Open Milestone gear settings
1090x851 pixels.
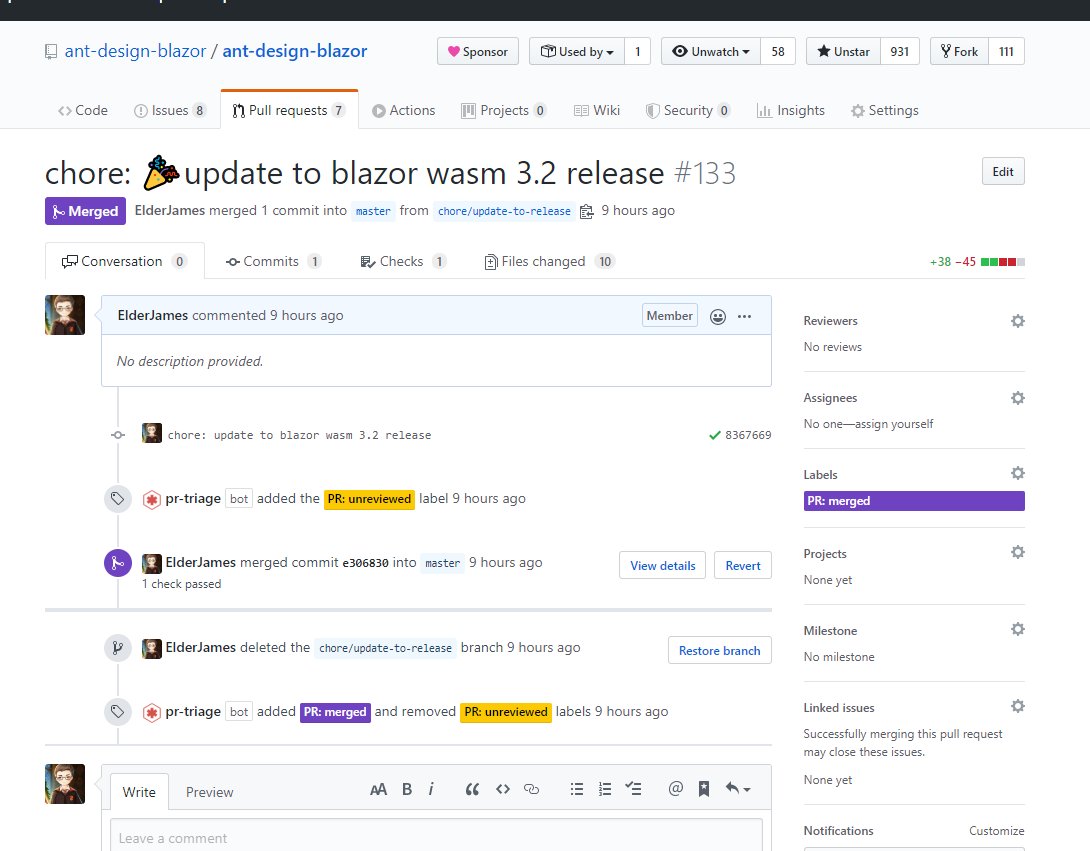[1018, 629]
